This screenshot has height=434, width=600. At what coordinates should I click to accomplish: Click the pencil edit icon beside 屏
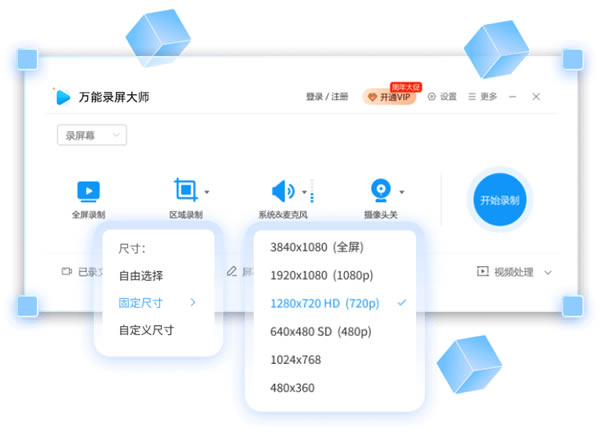point(232,271)
